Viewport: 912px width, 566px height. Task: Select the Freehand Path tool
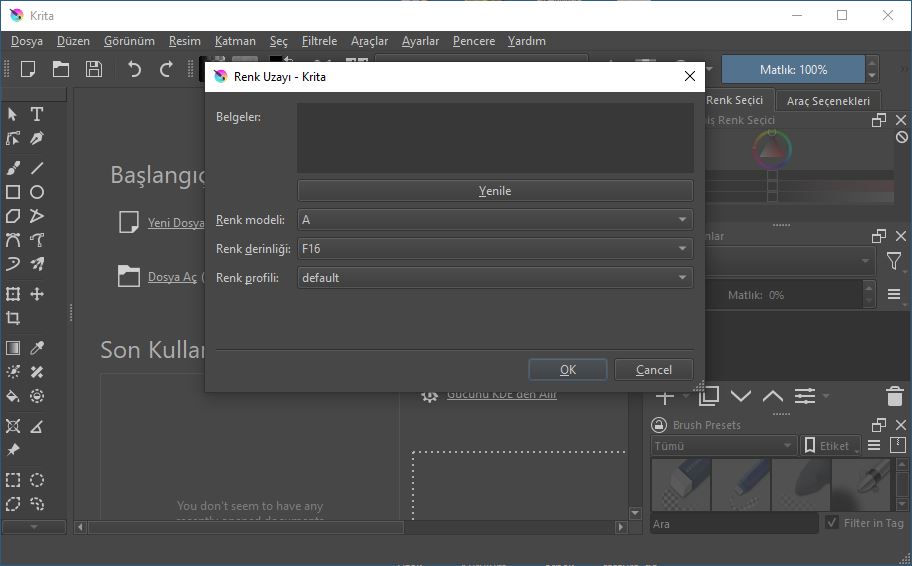point(37,240)
